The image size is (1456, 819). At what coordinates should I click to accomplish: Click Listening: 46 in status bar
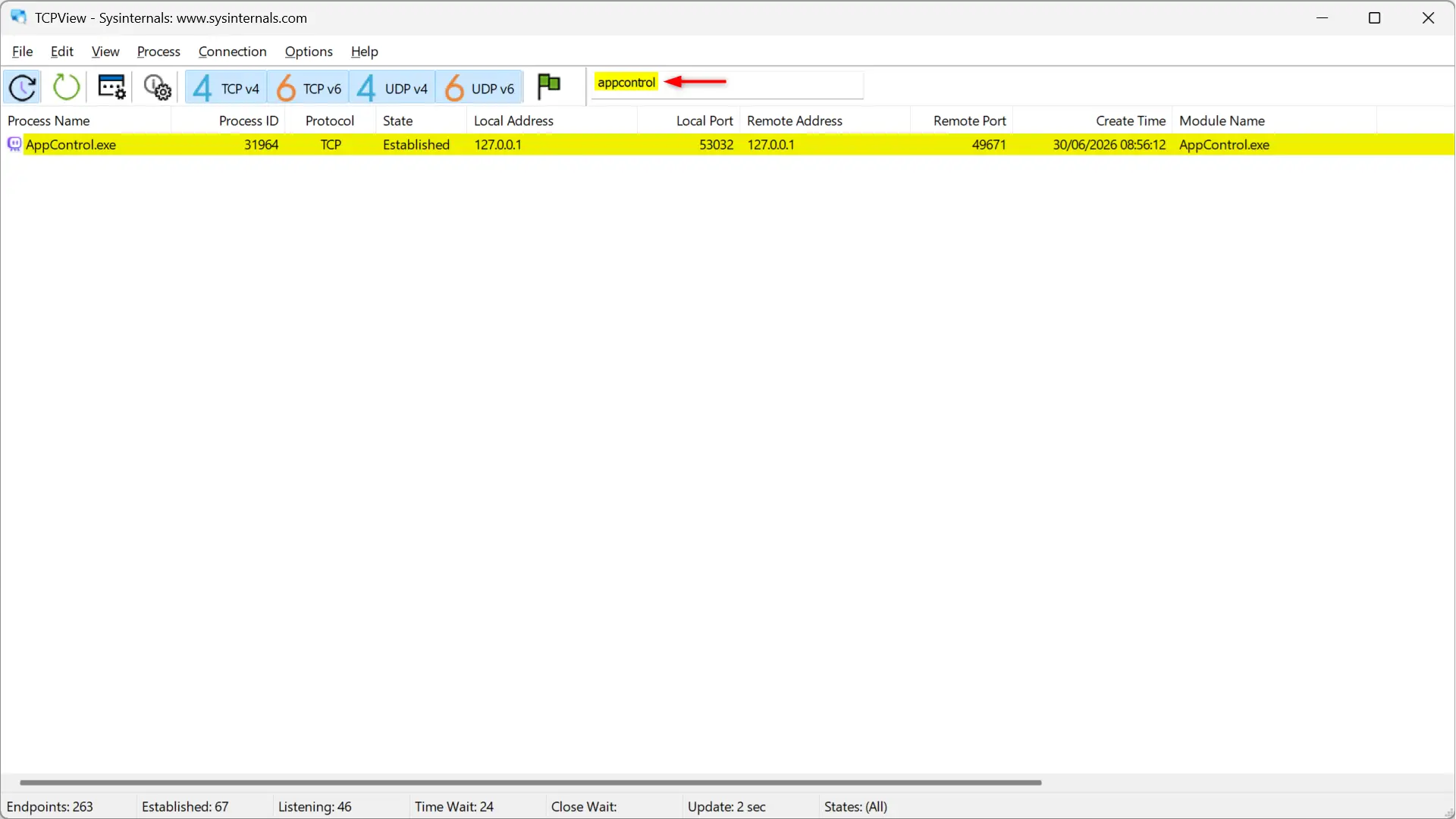(315, 807)
